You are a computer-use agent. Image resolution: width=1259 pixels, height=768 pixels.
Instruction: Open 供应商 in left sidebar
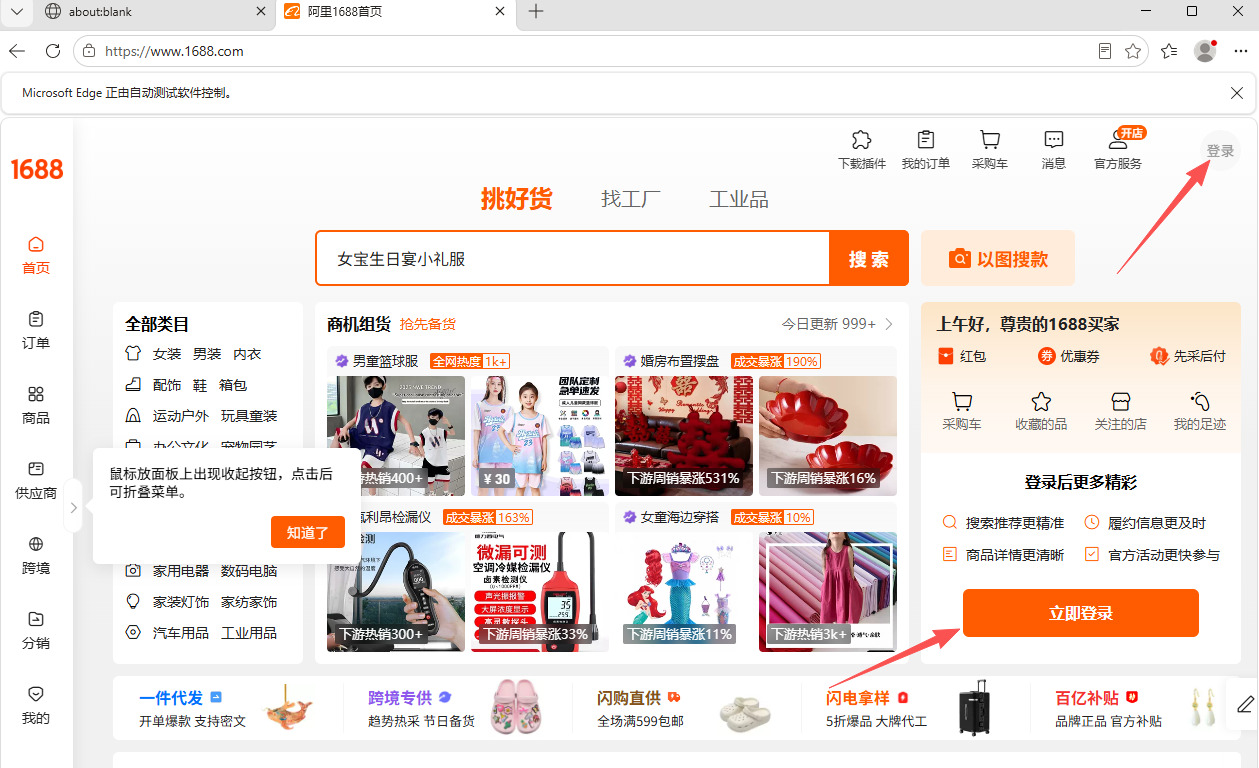[x=36, y=481]
